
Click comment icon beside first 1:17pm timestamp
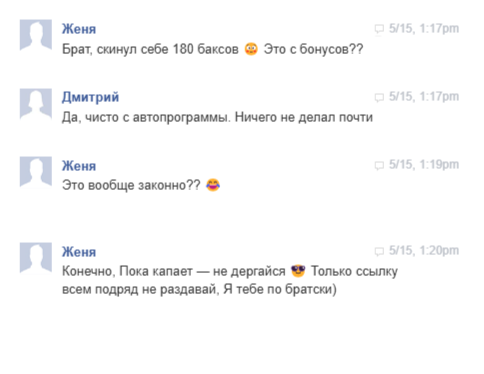(379, 29)
